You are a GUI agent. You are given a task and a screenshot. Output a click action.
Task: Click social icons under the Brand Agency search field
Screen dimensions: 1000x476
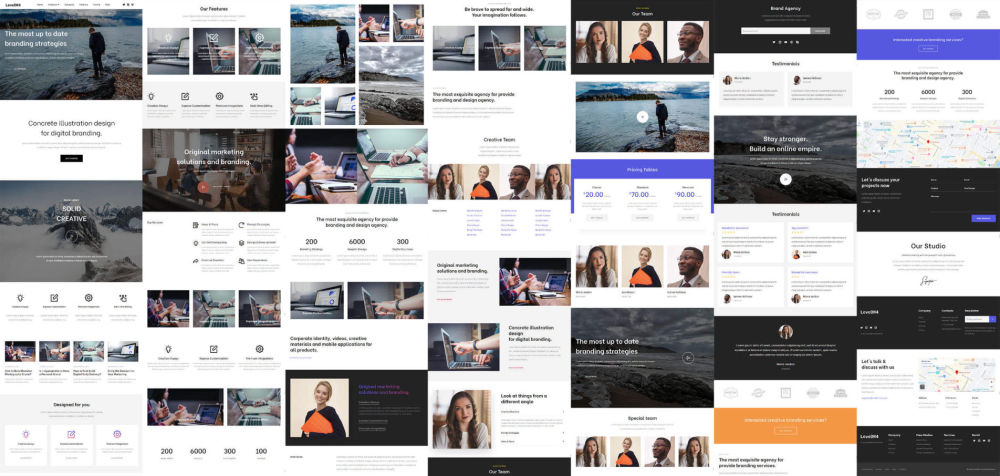[785, 42]
